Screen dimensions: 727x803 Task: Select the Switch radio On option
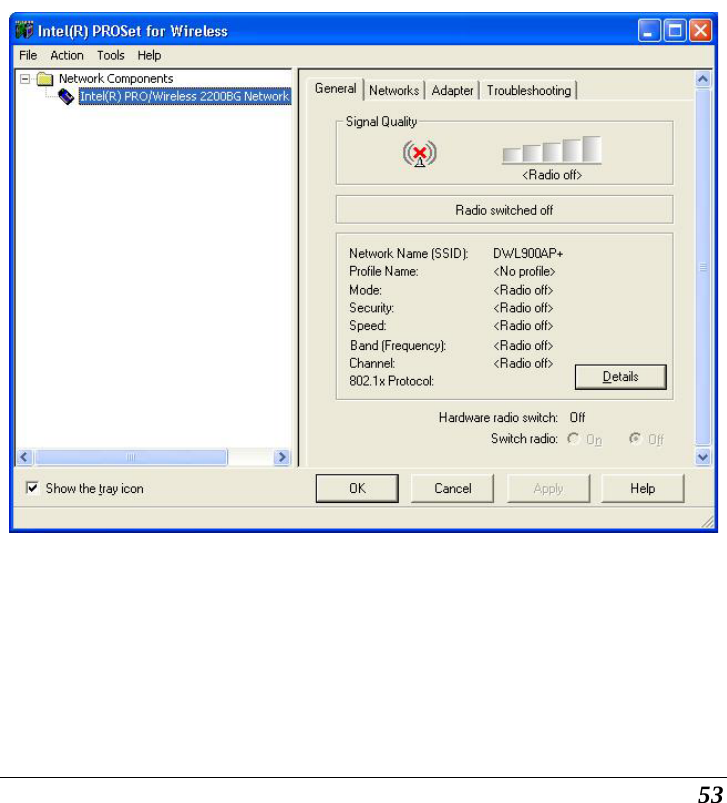(x=573, y=439)
